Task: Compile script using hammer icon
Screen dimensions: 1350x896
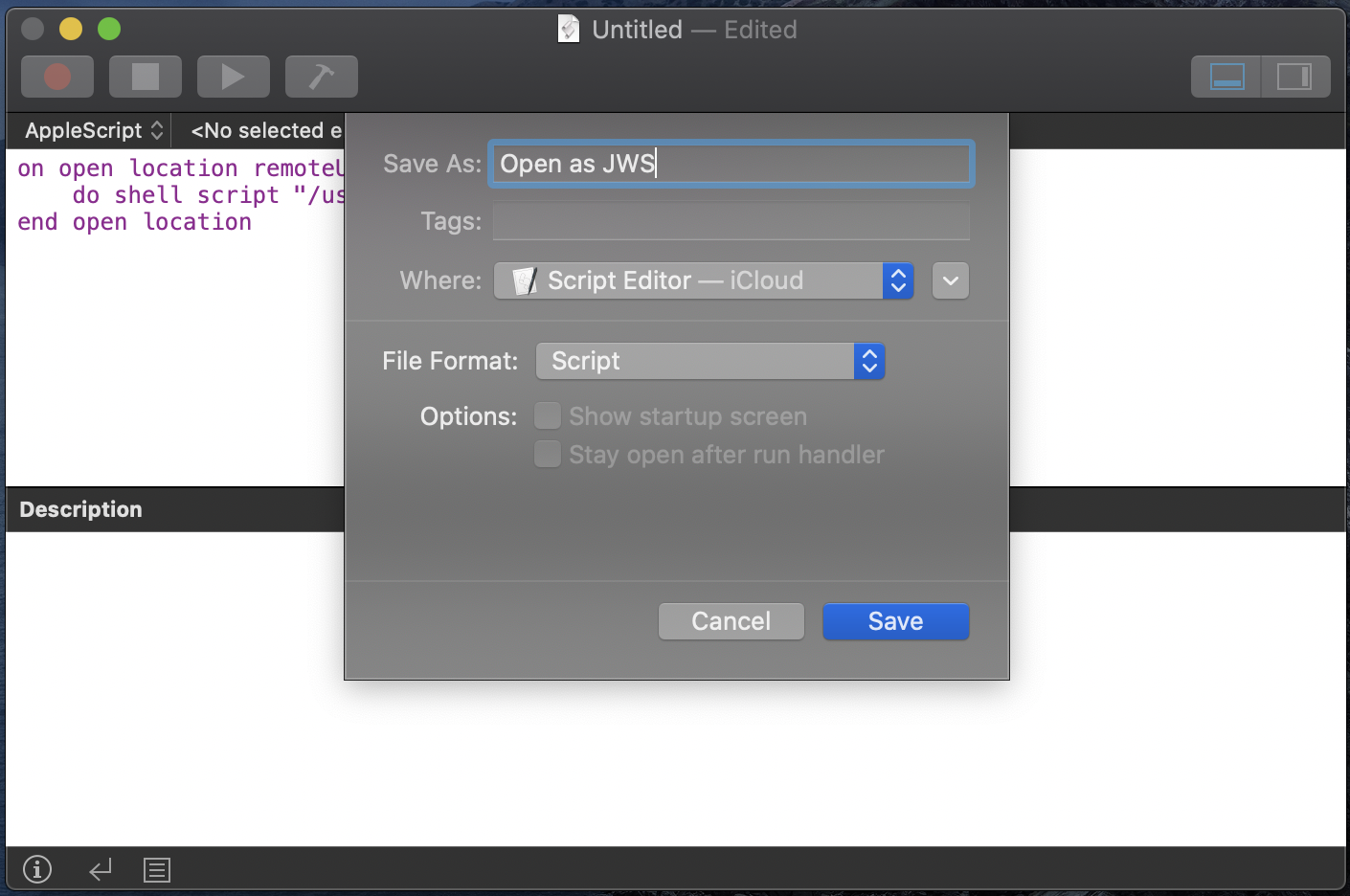Action: (322, 77)
